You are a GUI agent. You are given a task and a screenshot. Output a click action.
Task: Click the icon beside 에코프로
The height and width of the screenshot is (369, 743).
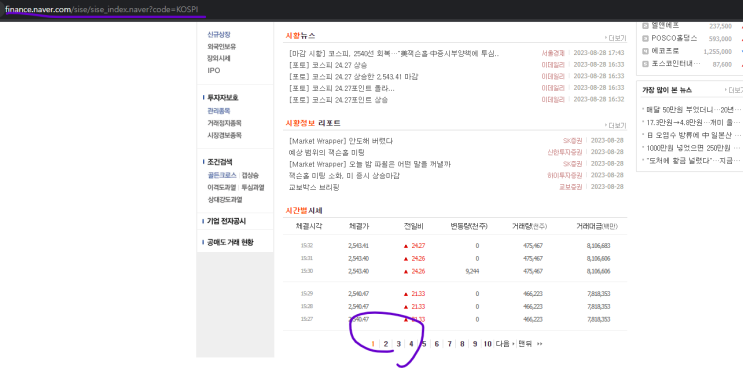(x=645, y=51)
